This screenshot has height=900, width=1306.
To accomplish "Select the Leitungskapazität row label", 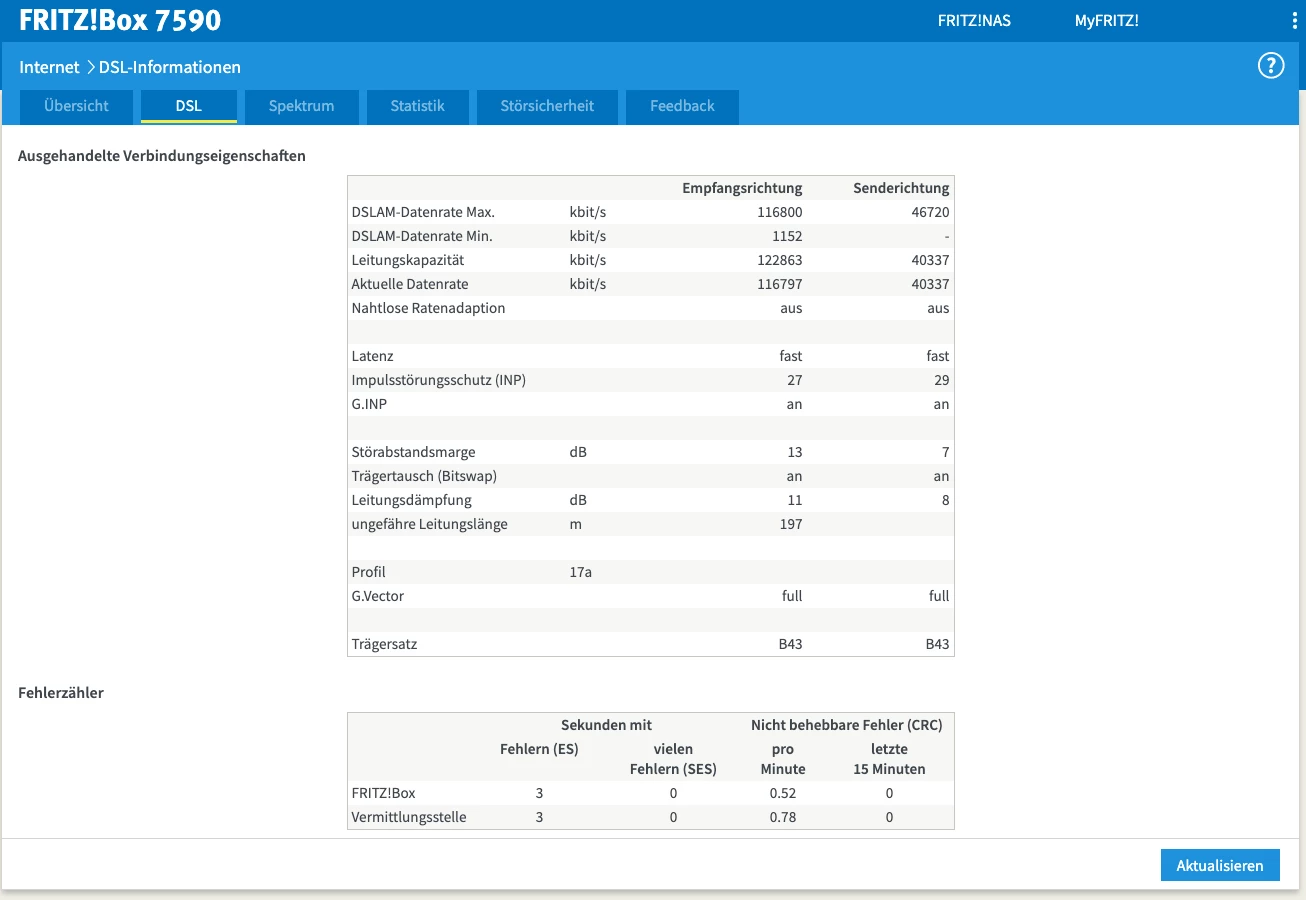I will click(407, 260).
